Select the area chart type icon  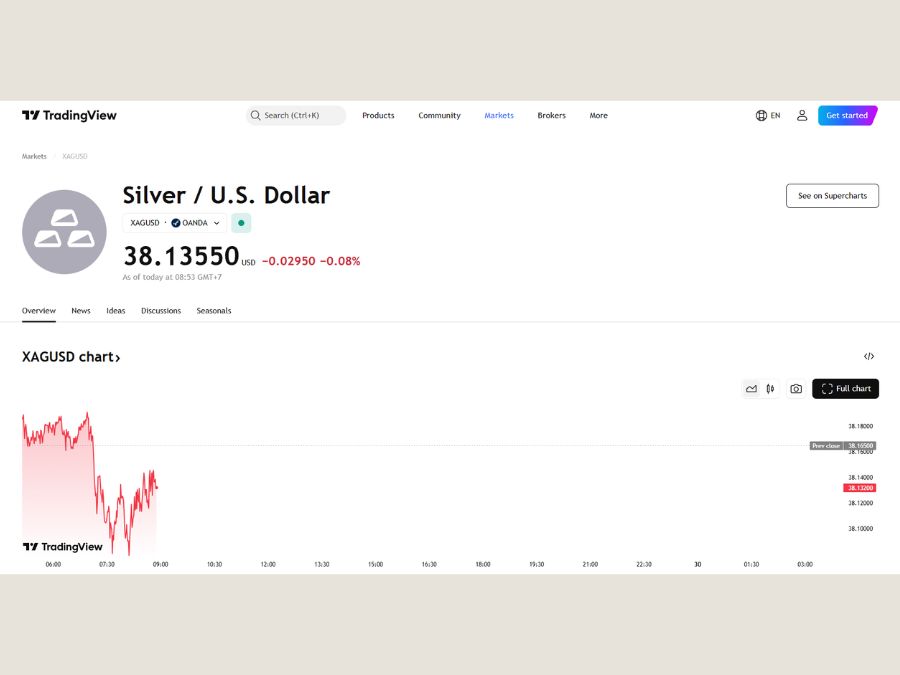751,389
